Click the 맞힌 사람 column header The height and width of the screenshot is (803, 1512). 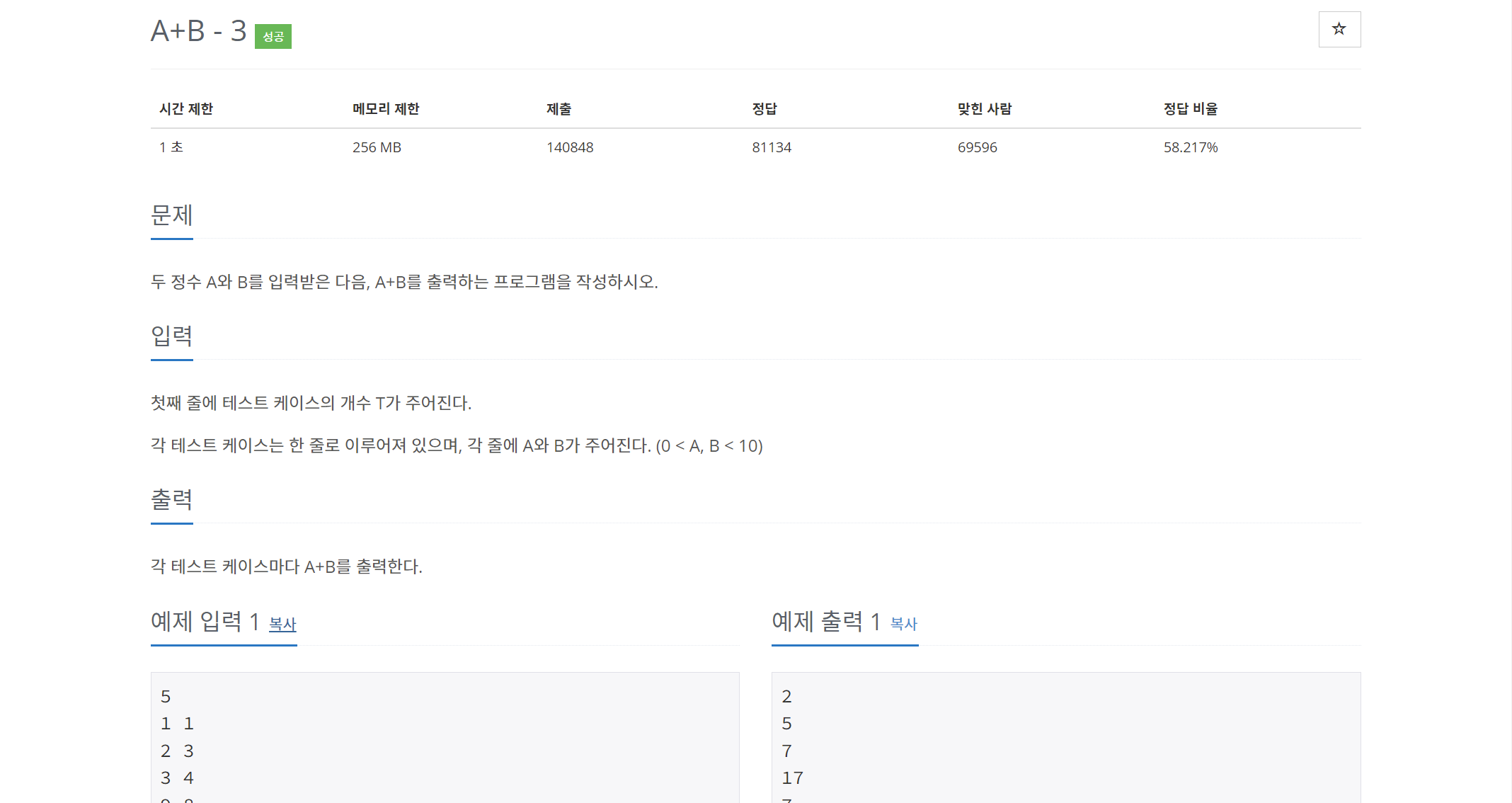(x=984, y=108)
